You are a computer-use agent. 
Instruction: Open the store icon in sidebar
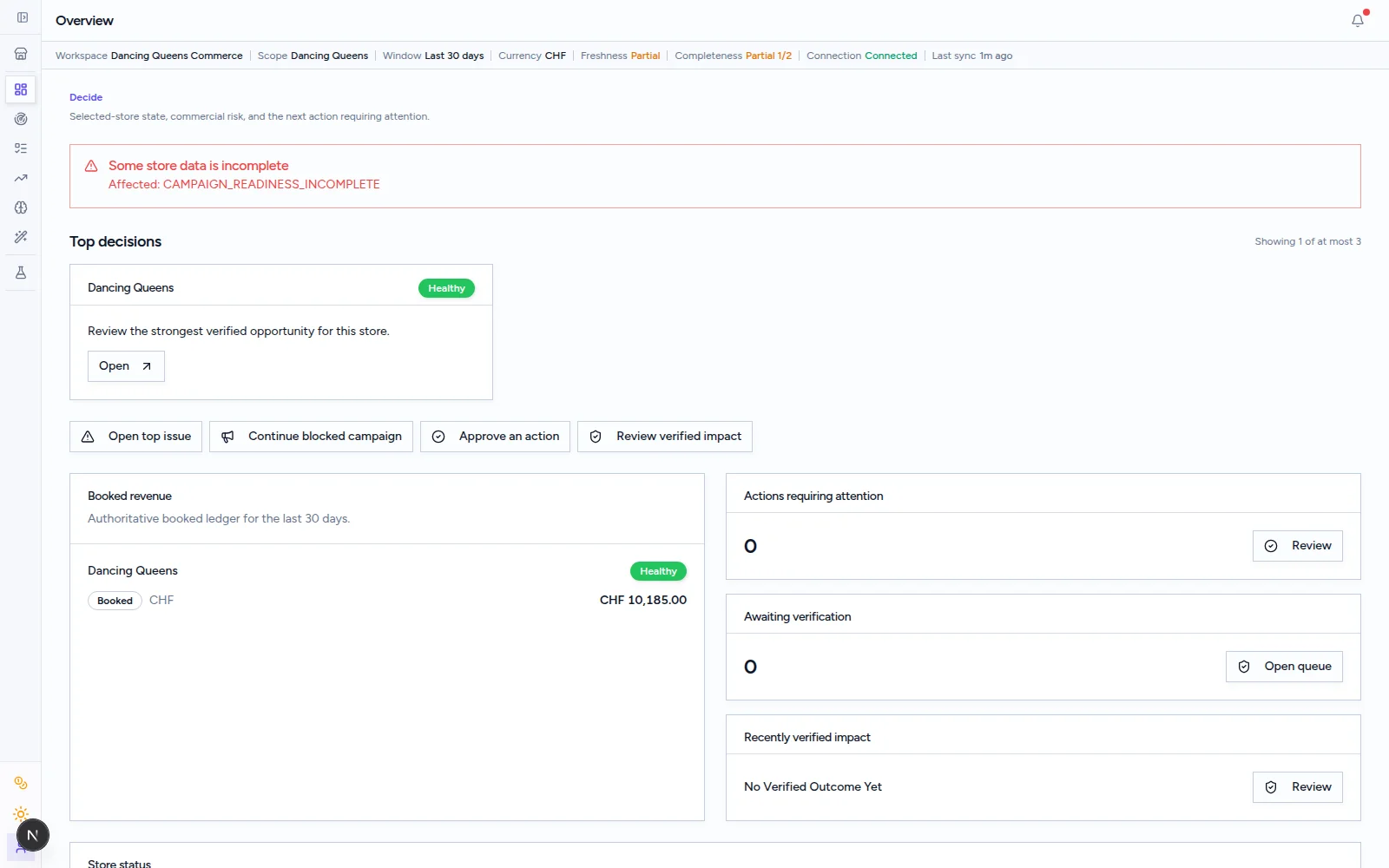click(21, 54)
